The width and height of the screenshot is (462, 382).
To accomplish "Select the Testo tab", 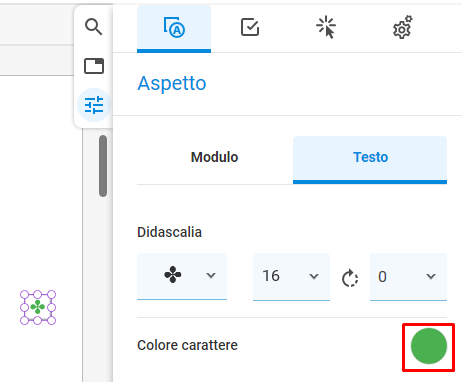I will [370, 157].
